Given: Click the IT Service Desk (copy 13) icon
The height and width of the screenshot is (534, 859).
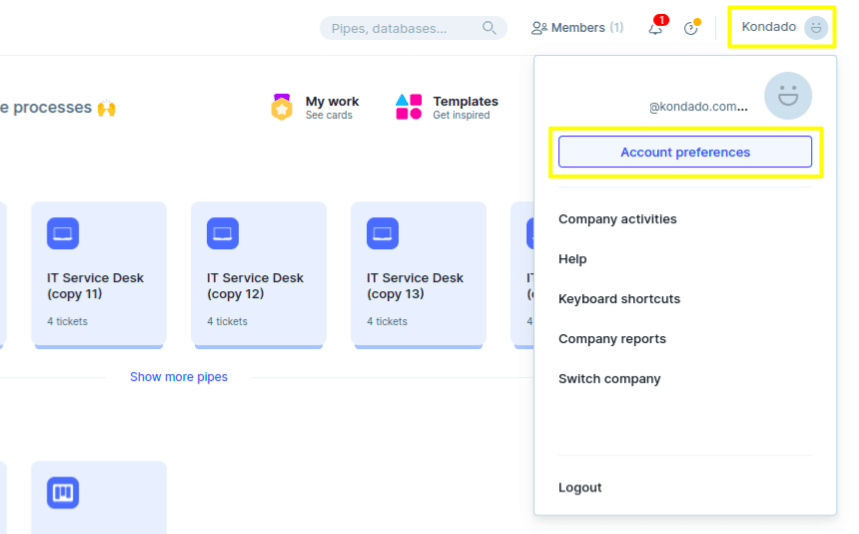Looking at the screenshot, I should click(383, 234).
